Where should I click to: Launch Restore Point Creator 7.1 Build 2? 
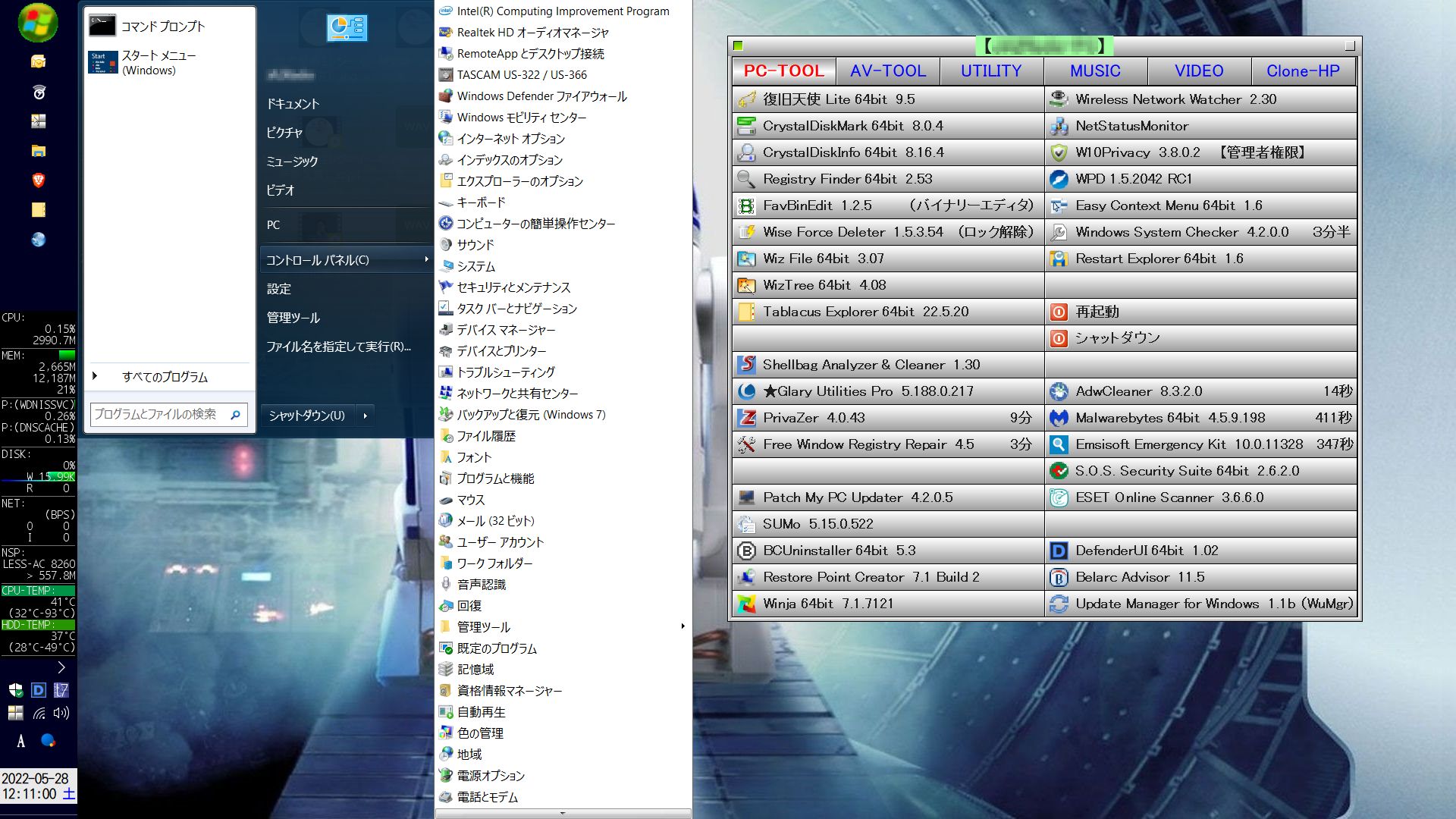(x=888, y=577)
